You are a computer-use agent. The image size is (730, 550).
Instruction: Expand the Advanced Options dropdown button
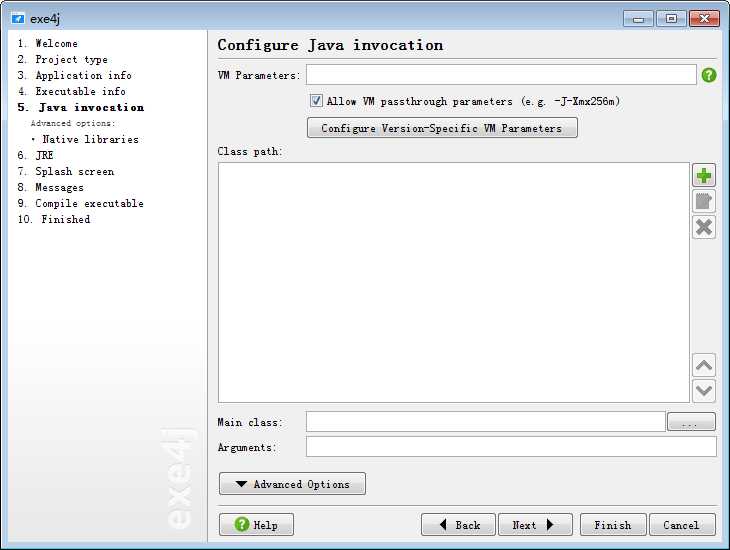click(x=292, y=484)
